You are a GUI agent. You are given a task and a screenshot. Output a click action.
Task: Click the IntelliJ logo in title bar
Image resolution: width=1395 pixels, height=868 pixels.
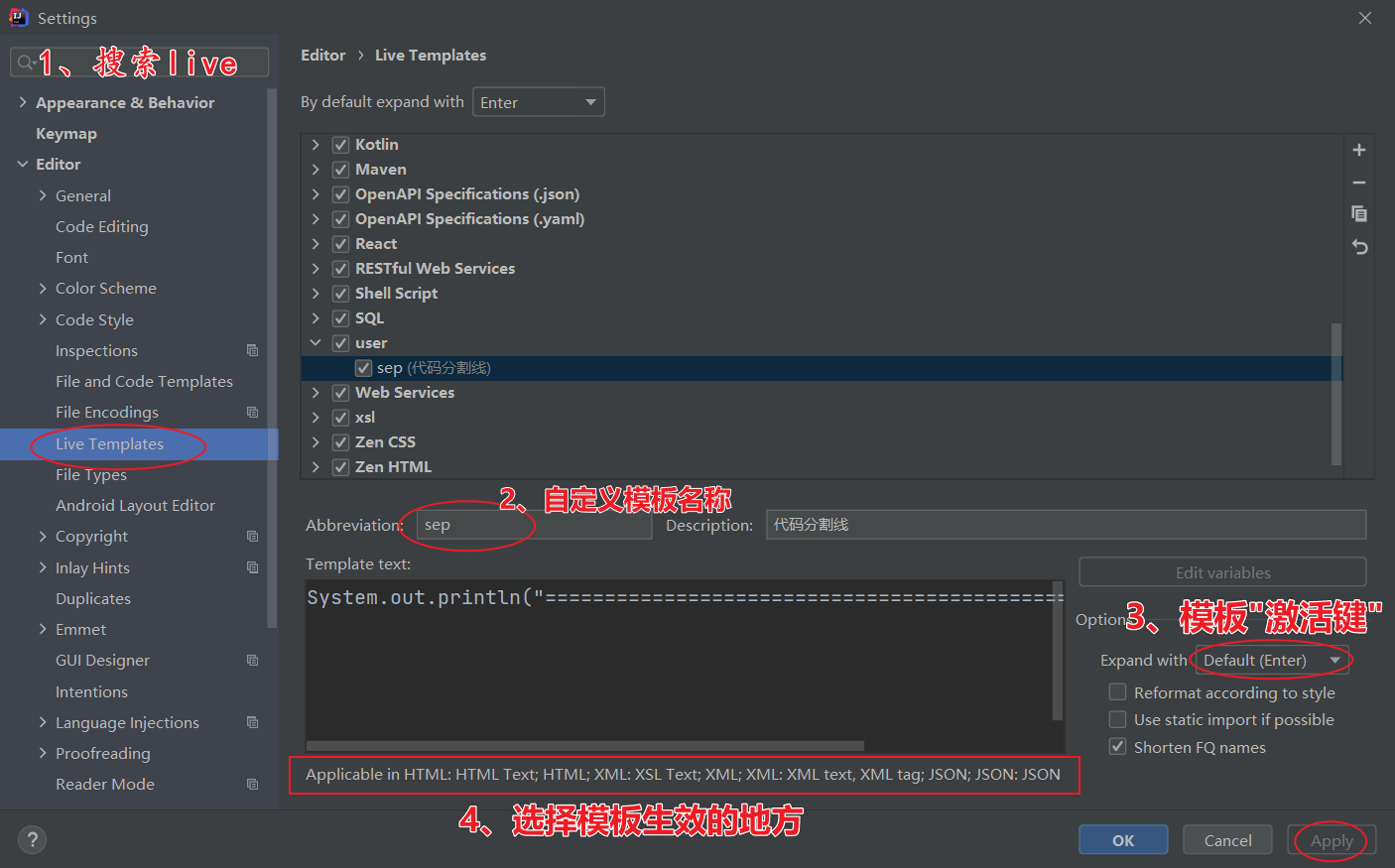point(18,17)
